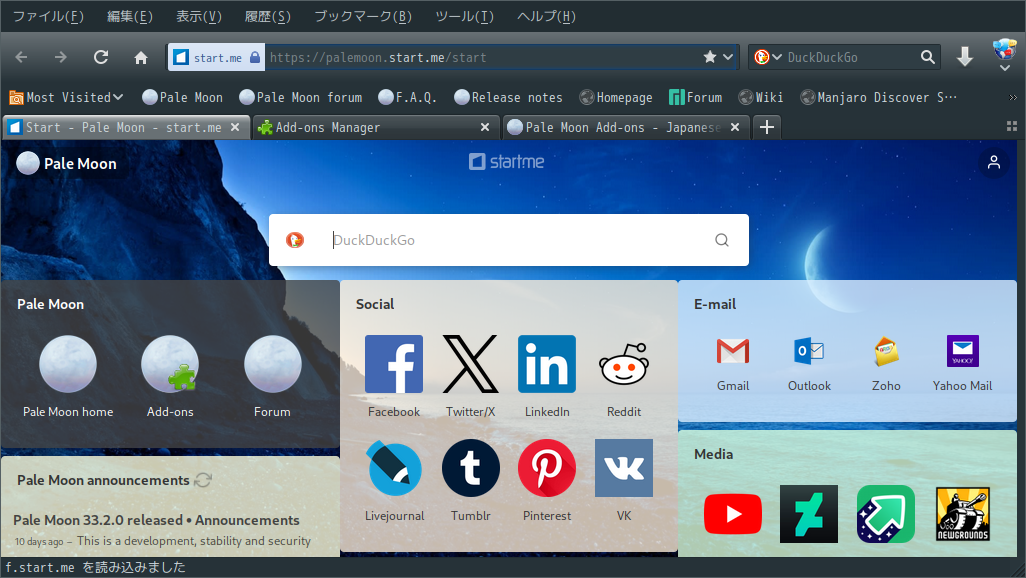1026x578 pixels.
Task: Open Livejournal from Social widget
Action: point(394,468)
